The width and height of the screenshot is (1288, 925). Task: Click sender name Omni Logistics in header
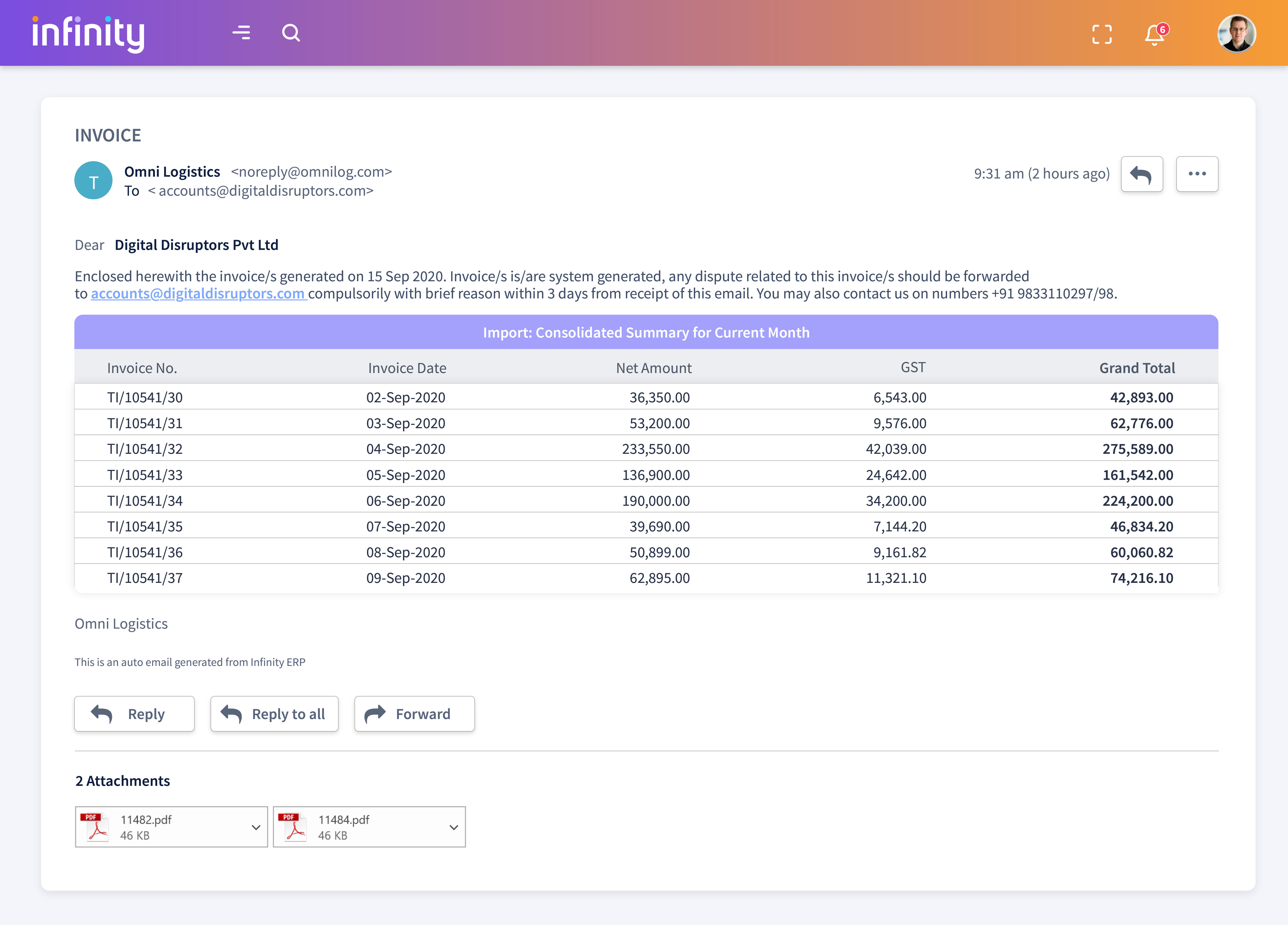point(172,171)
